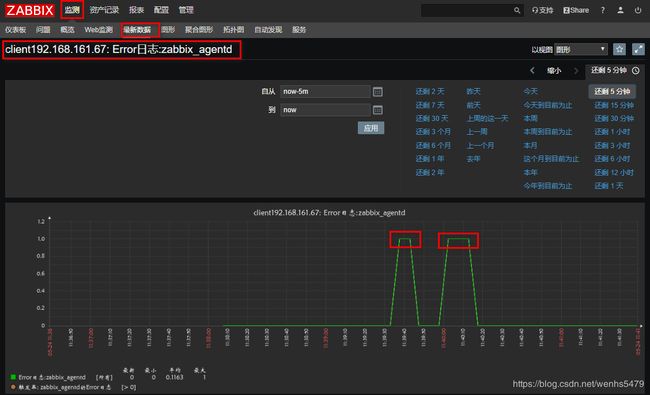Click the question mark help icon
Viewport: 650px width, 395px height.
click(x=603, y=10)
